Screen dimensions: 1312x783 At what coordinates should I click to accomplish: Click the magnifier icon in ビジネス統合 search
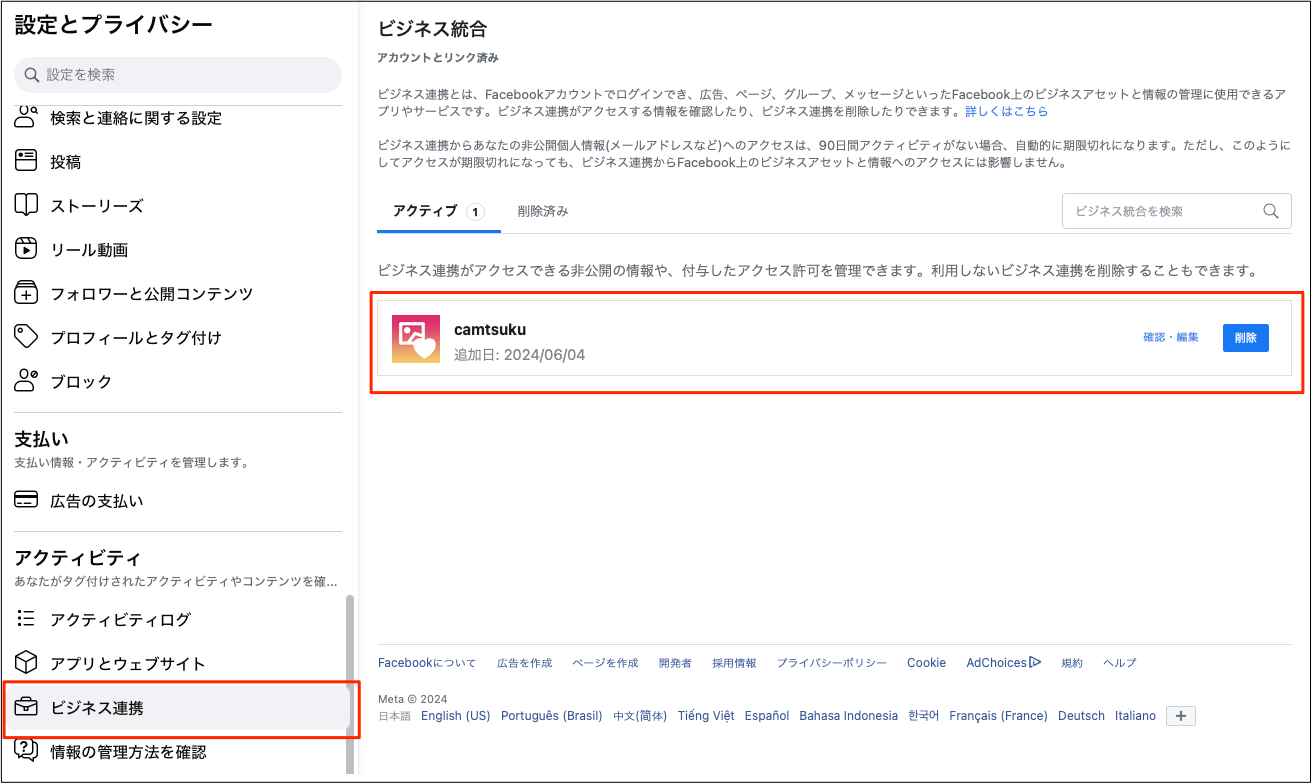[1271, 211]
